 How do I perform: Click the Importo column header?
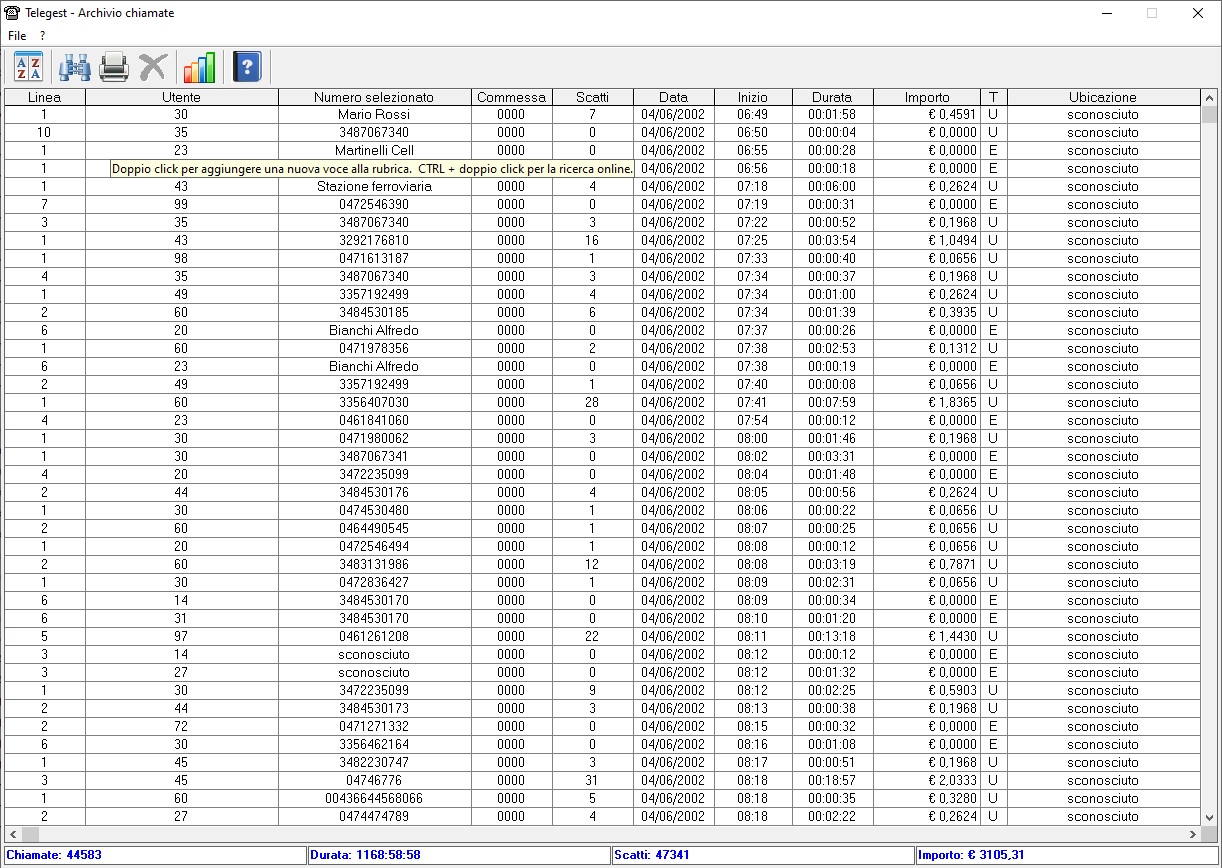[926, 97]
